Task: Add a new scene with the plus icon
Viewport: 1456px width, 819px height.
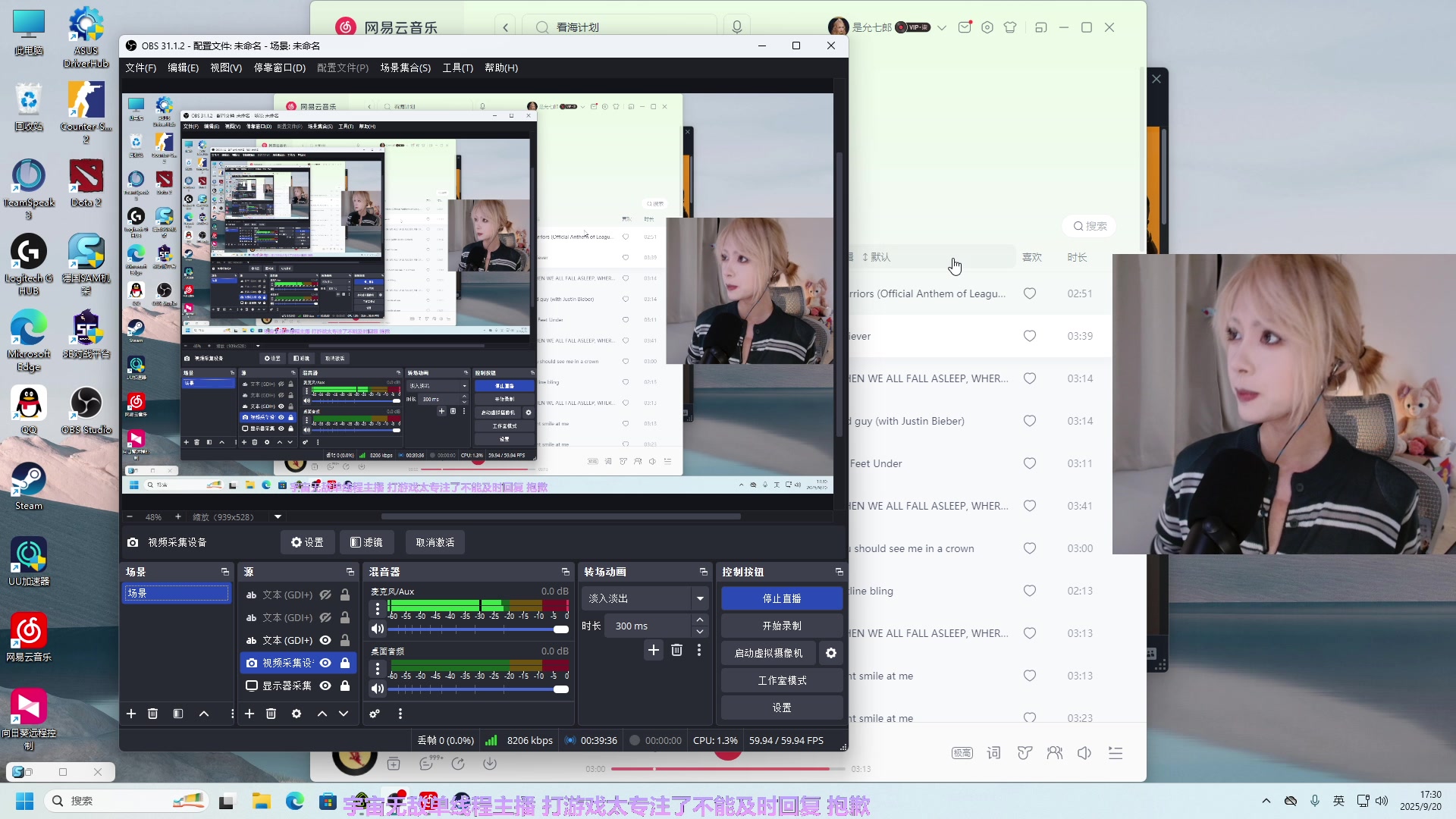Action: coord(131,714)
